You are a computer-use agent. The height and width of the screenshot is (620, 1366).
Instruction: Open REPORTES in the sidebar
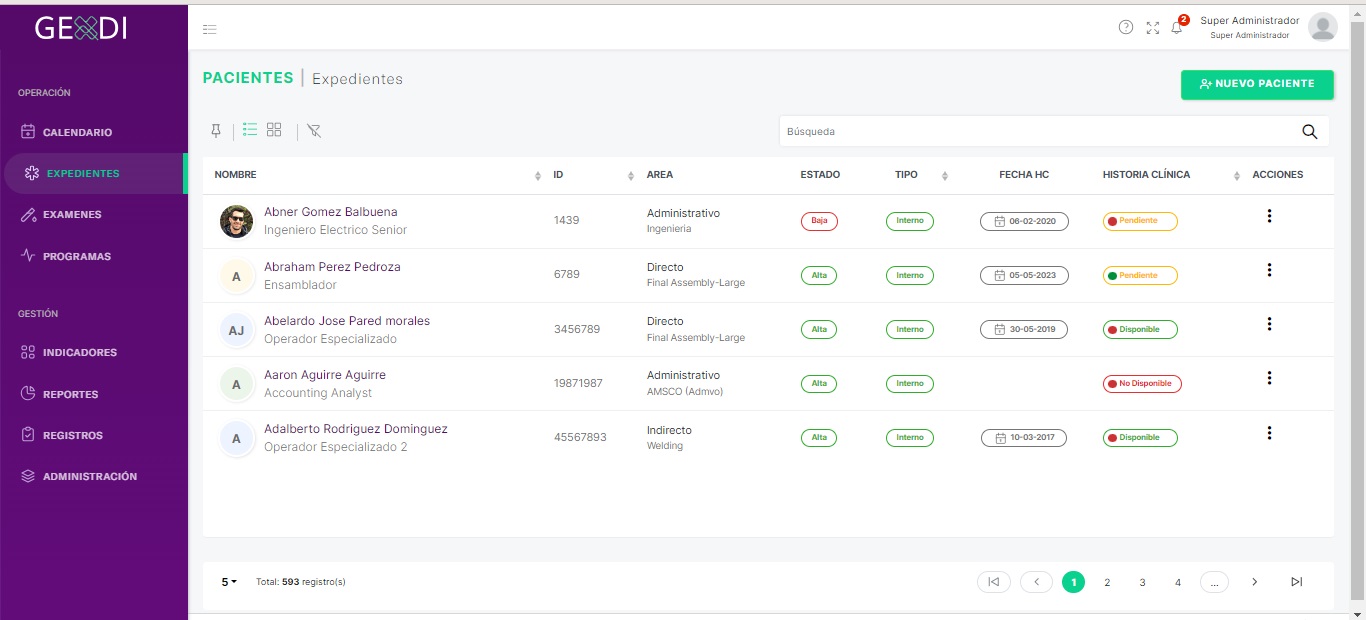click(70, 394)
